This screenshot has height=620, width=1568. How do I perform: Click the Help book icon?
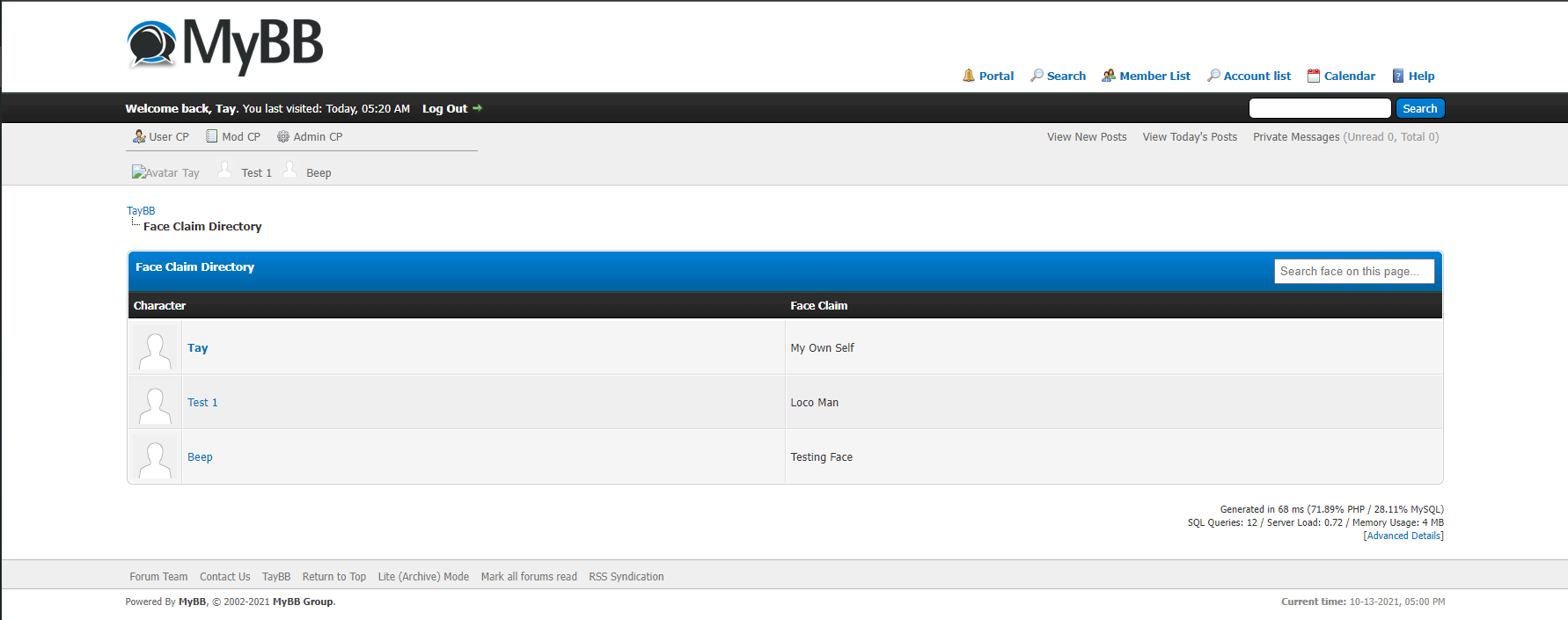(x=1398, y=76)
